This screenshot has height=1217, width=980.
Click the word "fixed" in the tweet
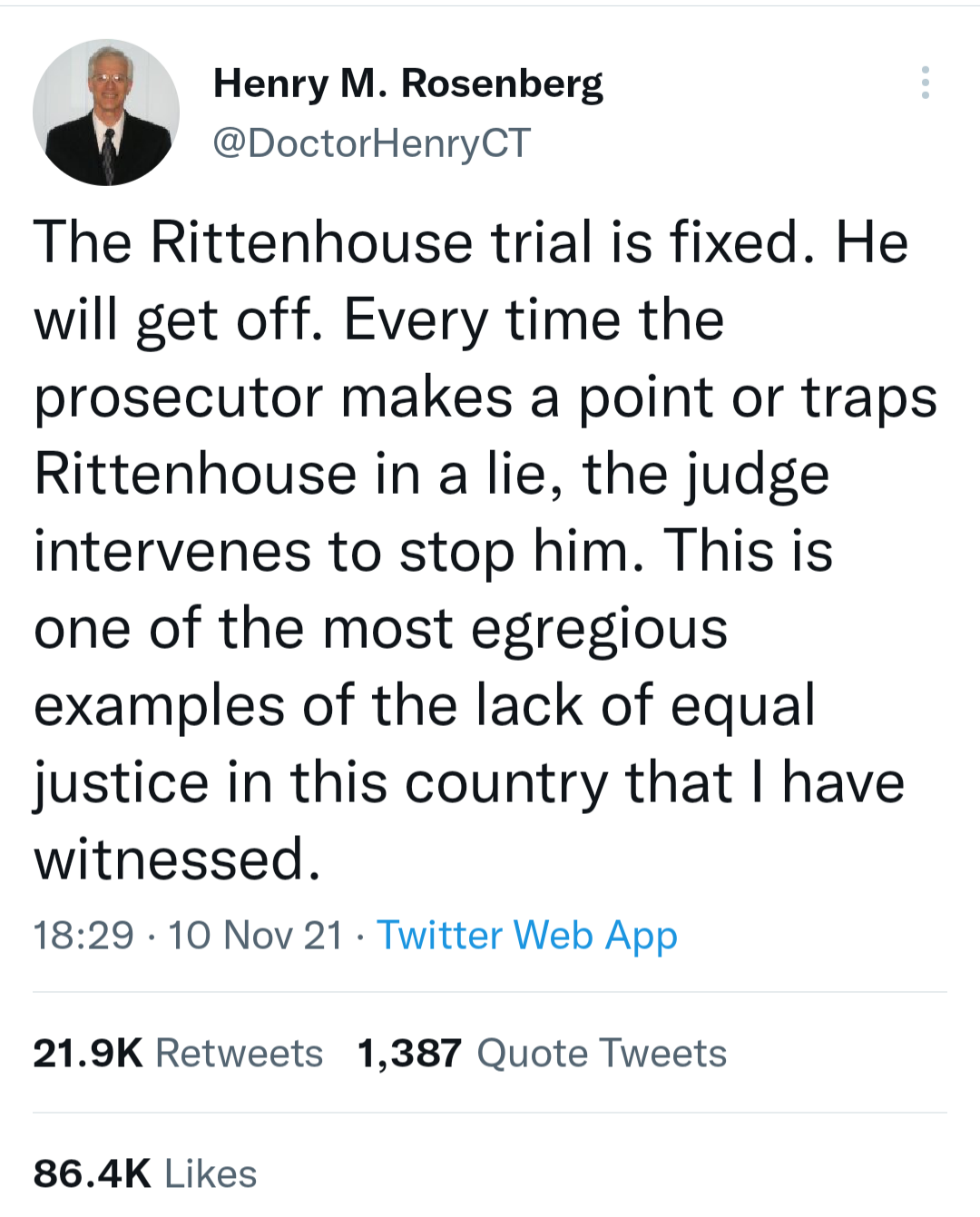tap(735, 243)
